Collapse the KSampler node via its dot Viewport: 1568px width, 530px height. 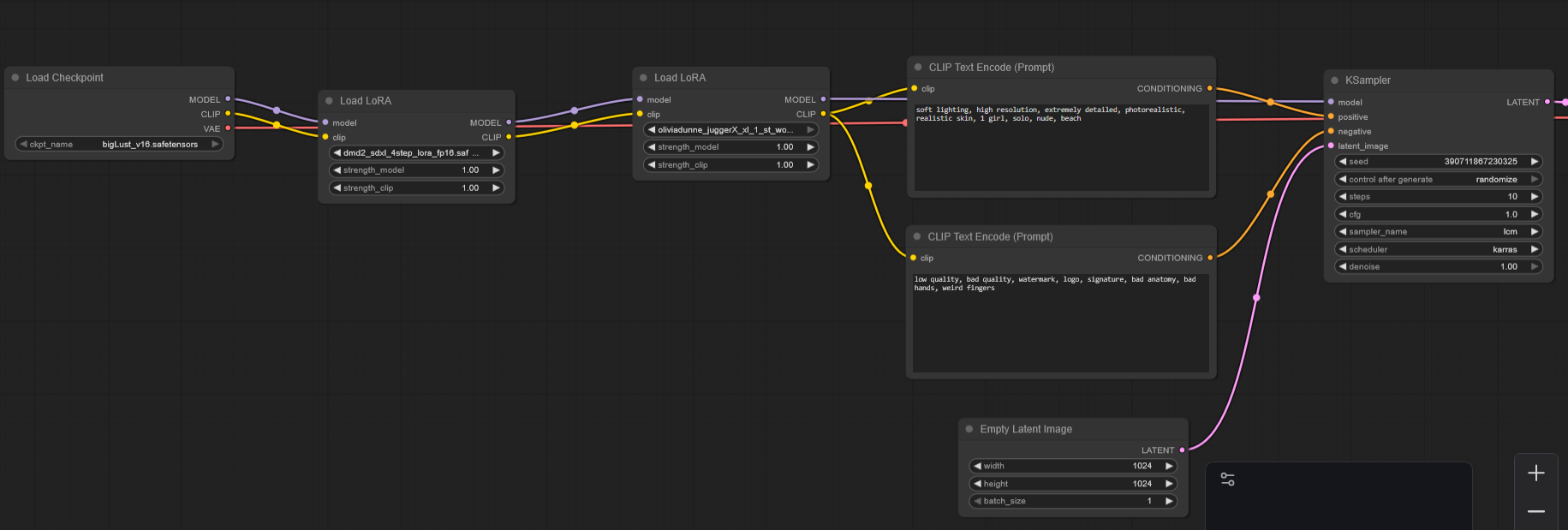coord(1334,80)
